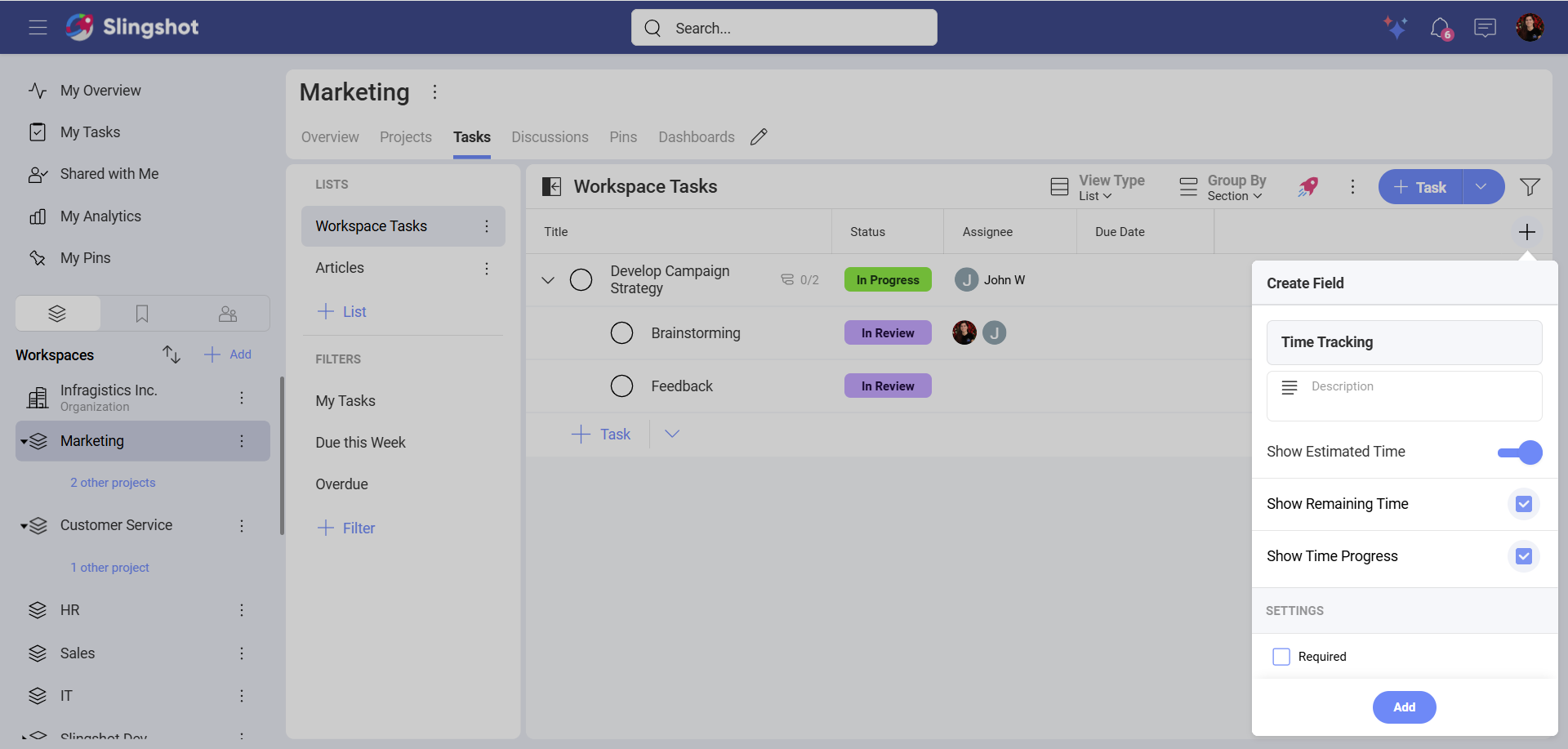The width and height of the screenshot is (1568, 749).
Task: Switch to Dashboards tab
Action: pos(697,137)
